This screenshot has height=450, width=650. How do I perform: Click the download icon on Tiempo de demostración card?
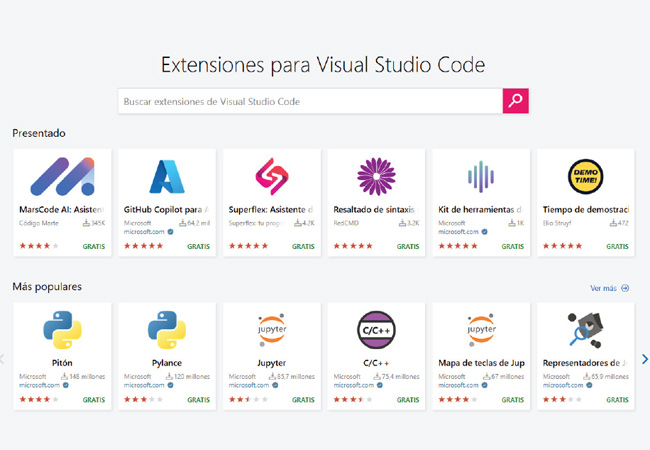point(613,223)
